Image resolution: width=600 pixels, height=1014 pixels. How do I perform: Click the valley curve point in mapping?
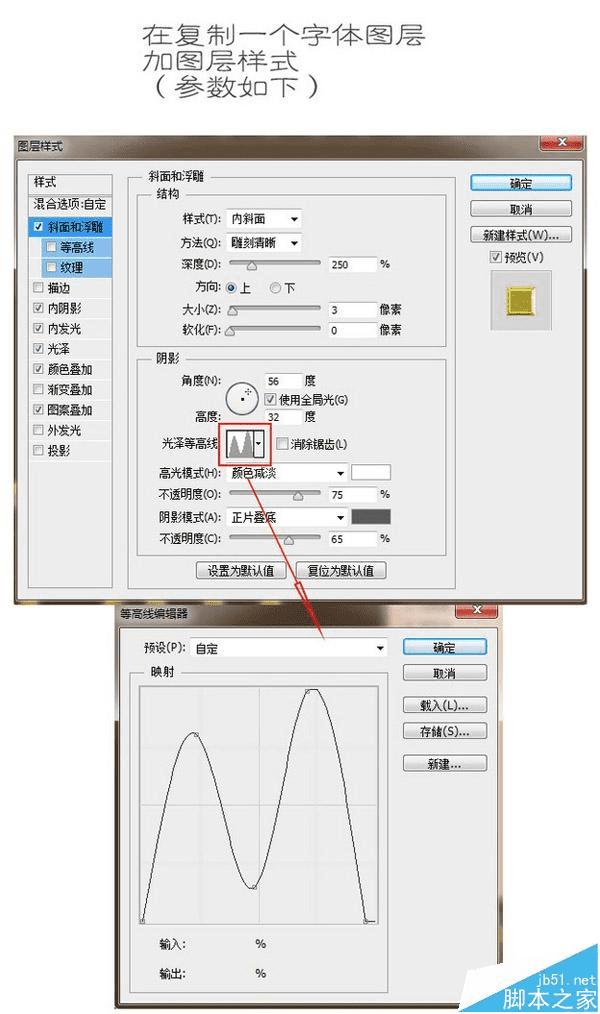click(x=254, y=887)
